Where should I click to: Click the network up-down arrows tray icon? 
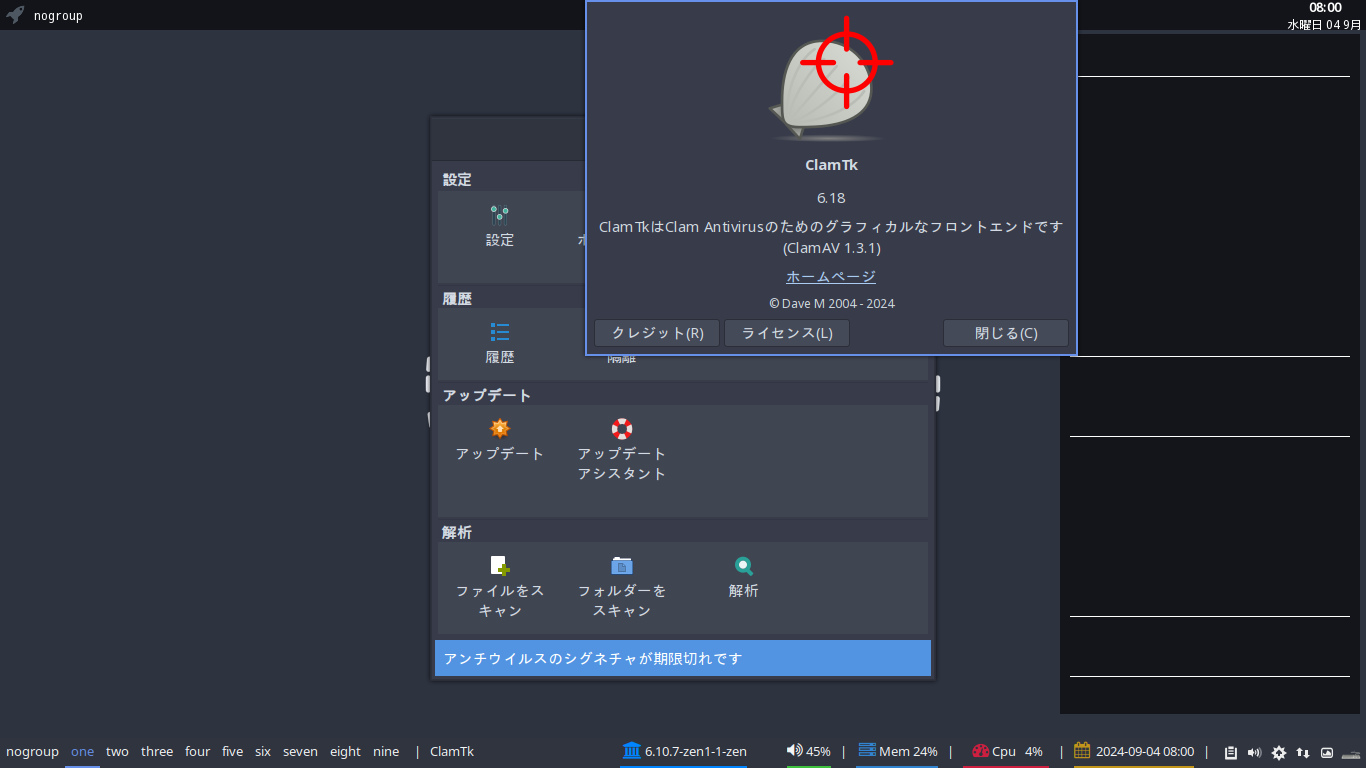pos(1303,752)
